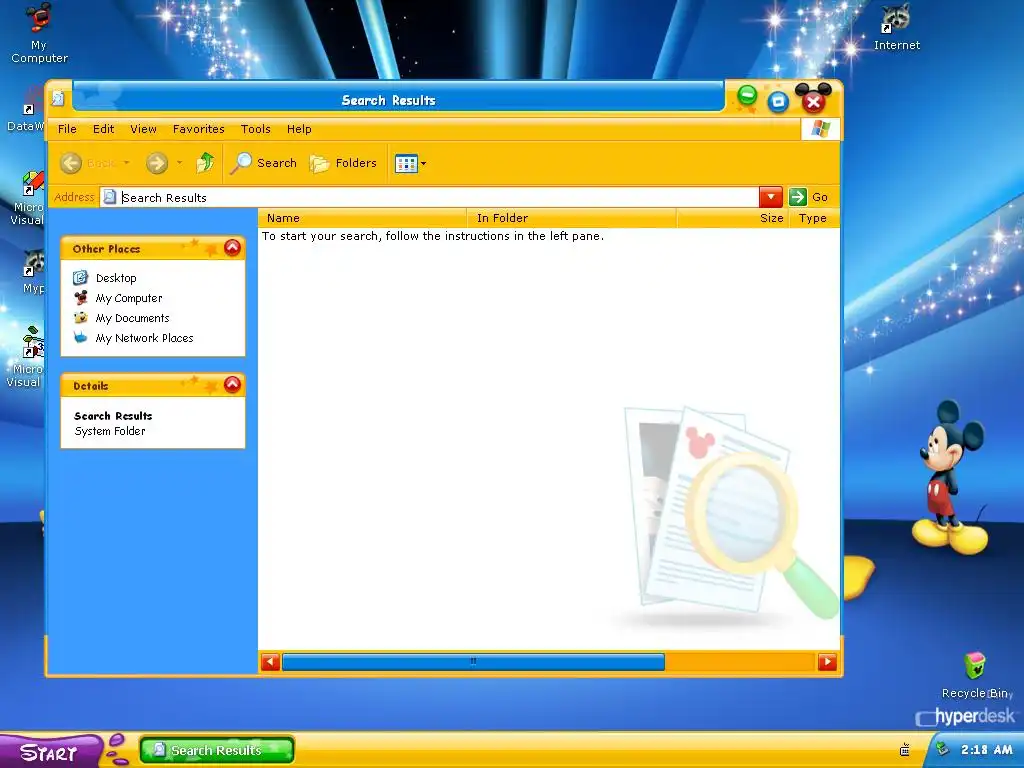Image resolution: width=1024 pixels, height=768 pixels.
Task: Click the Go button label
Action: [x=820, y=197]
